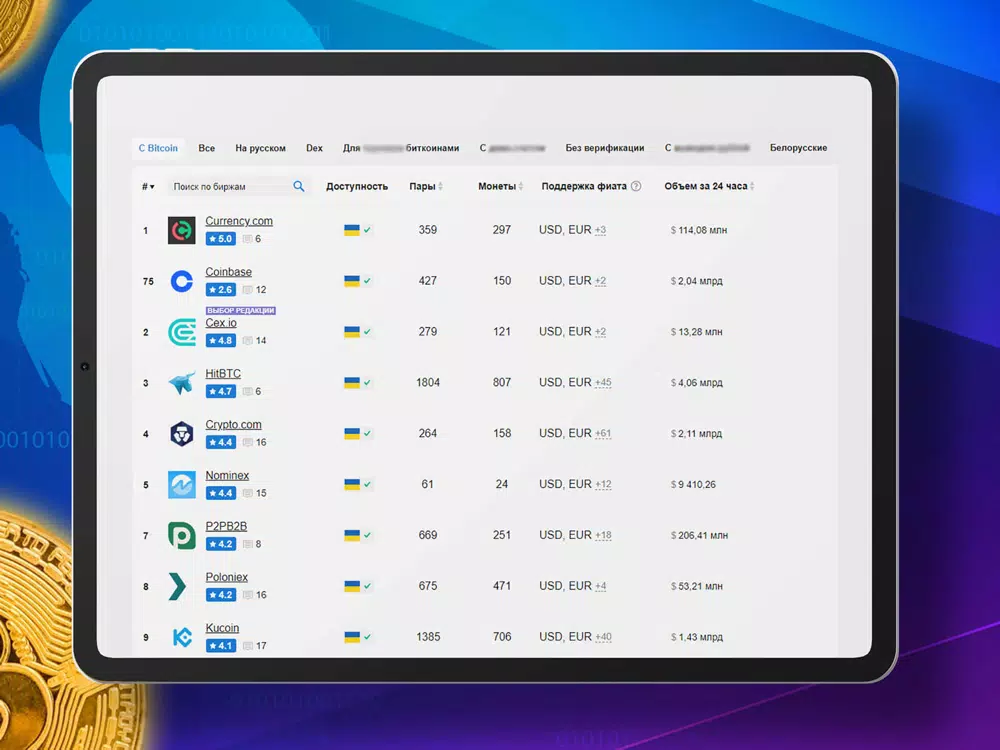1000x750 pixels.
Task: Click Poloniex coins count 471
Action: (502, 586)
